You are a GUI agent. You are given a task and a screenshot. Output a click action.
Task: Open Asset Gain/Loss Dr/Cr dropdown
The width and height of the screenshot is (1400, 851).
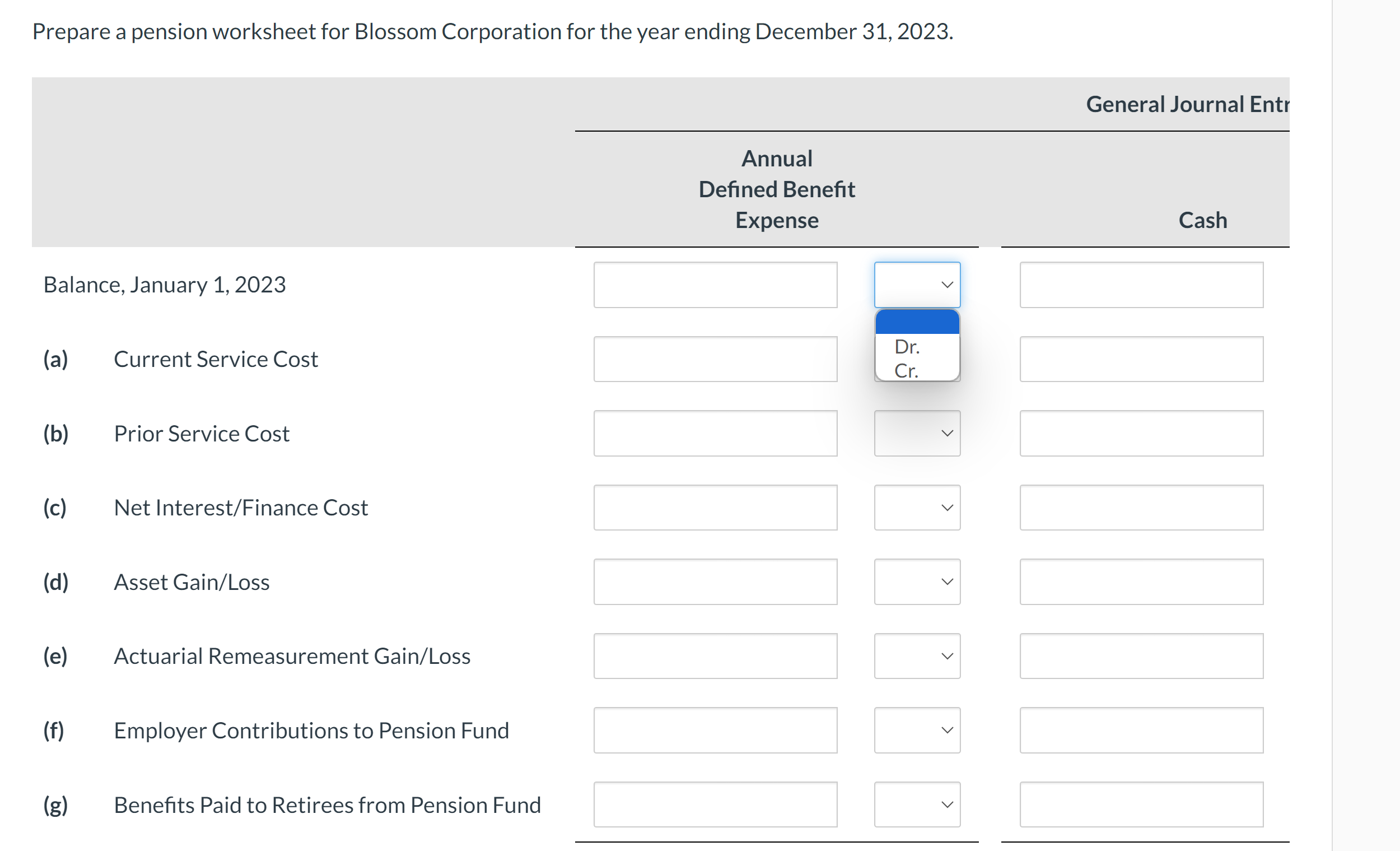(917, 582)
